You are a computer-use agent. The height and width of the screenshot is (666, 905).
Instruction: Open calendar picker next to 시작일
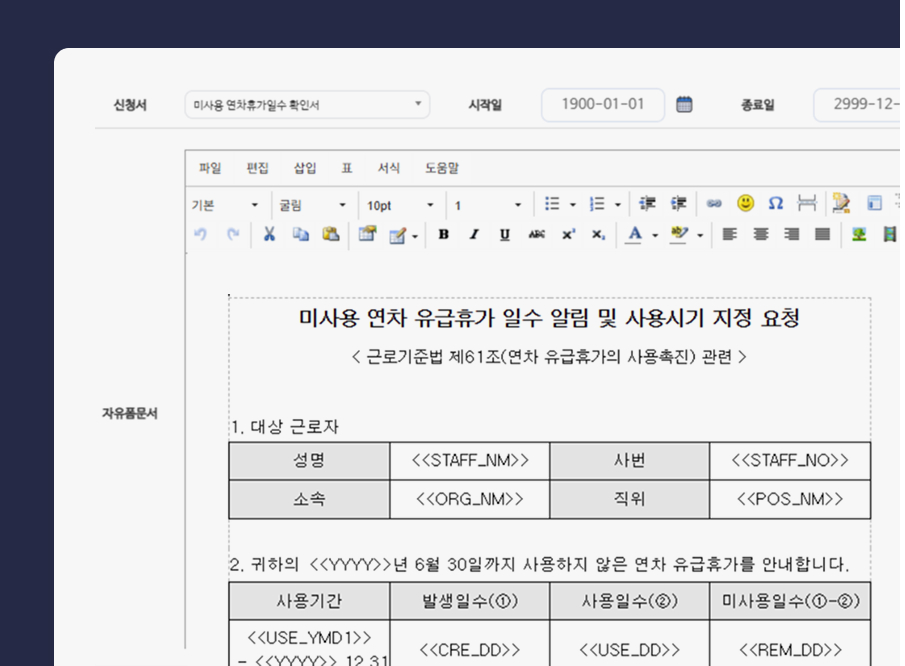coord(684,104)
